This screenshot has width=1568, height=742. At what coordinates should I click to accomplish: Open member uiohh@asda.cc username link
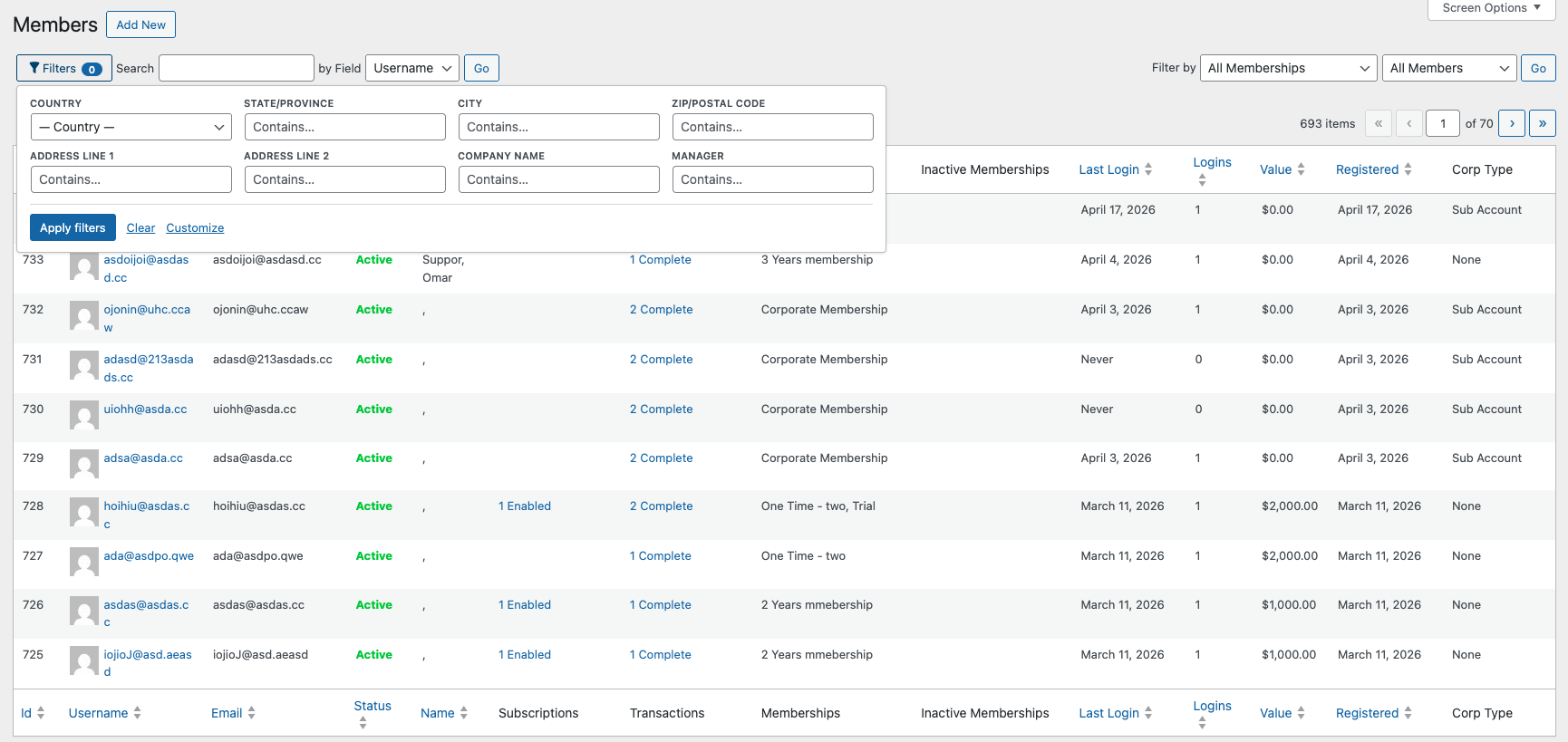(145, 409)
